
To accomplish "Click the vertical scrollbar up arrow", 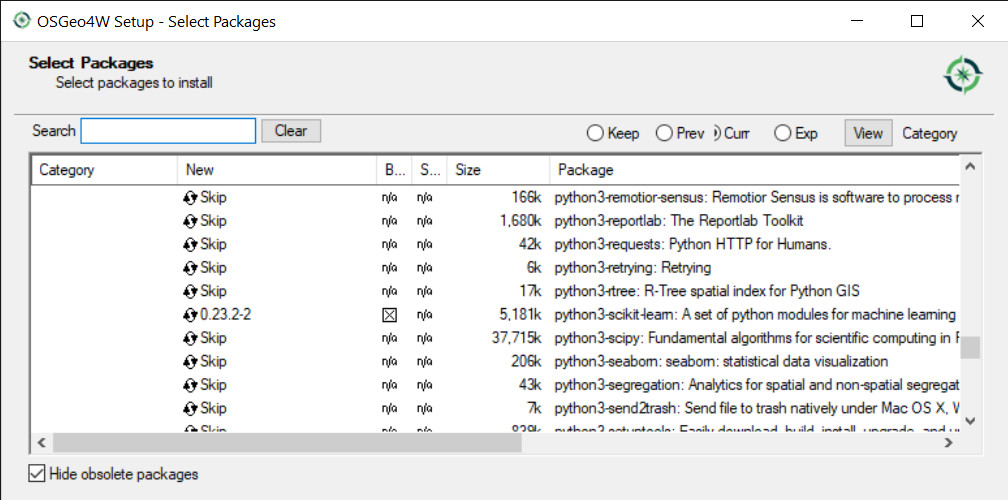I will [971, 166].
